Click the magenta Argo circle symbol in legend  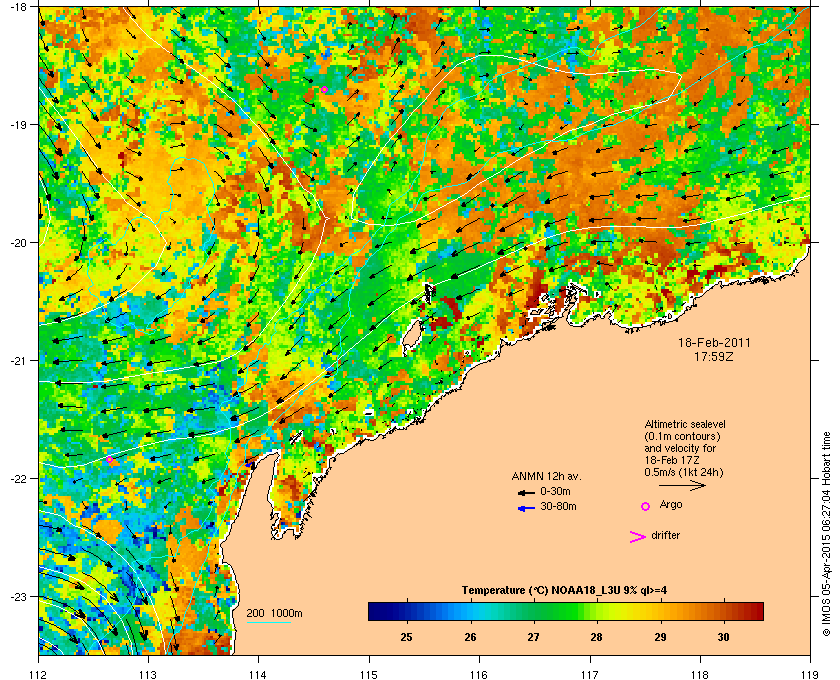point(646,506)
